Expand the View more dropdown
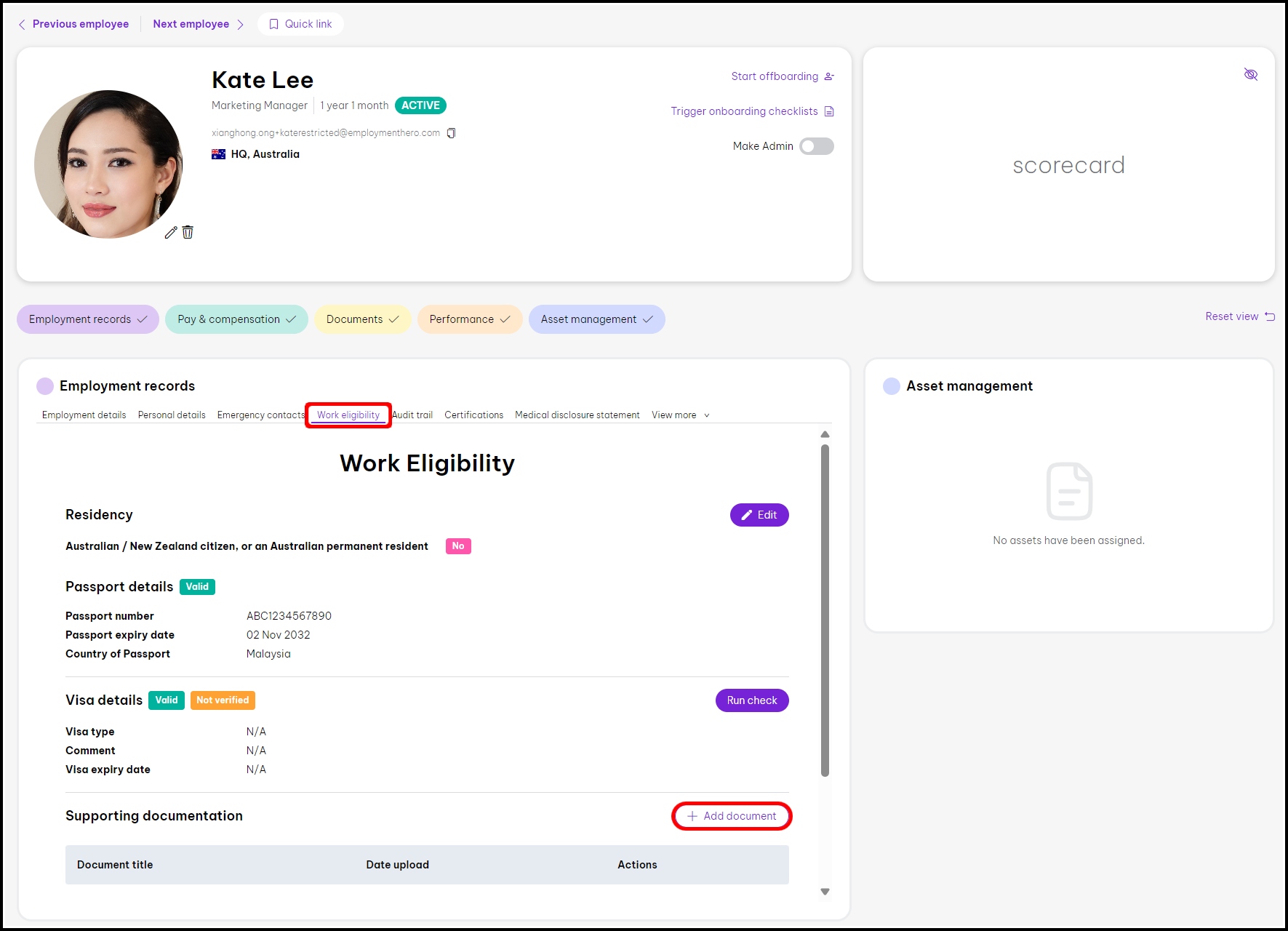 (x=680, y=415)
